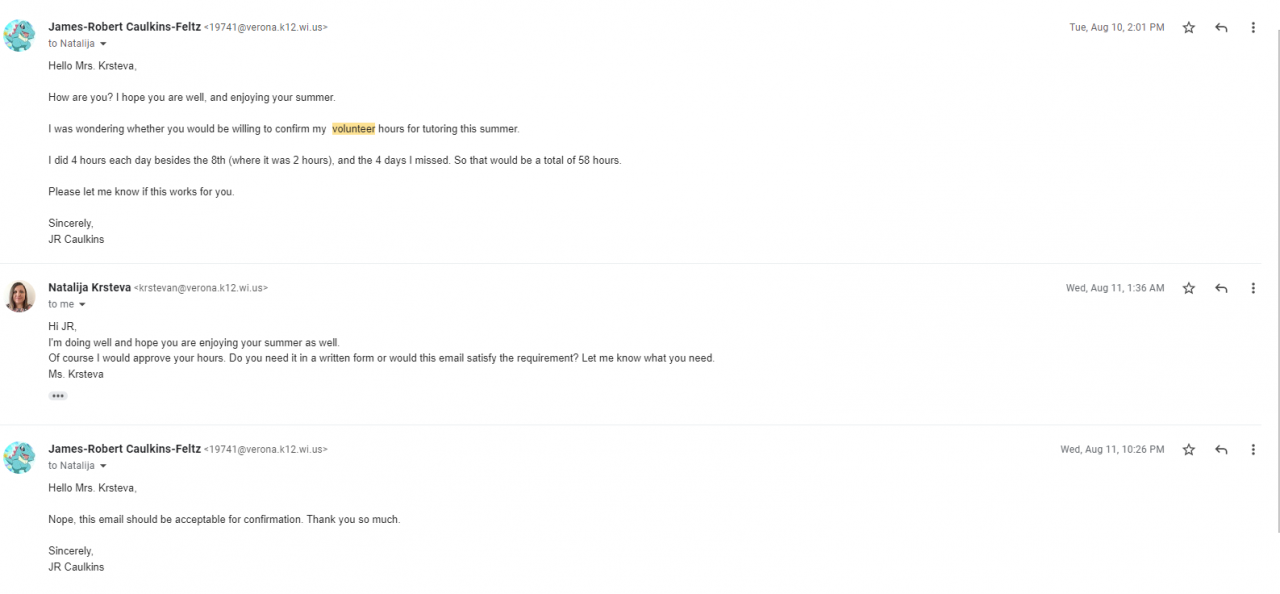Click the first James-Robert Caulkins-Feltz sender name
Screen dimensions: 1280x594
pos(124,27)
